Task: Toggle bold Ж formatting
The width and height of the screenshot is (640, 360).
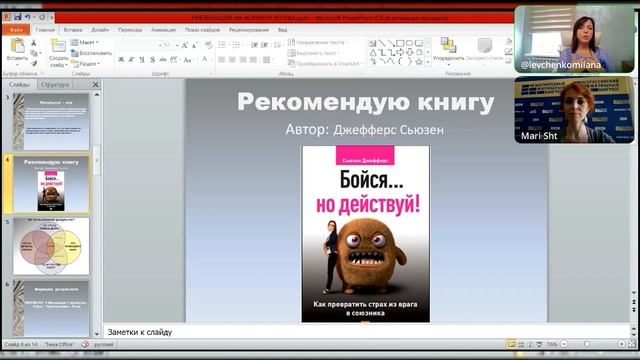Action: coord(121,60)
